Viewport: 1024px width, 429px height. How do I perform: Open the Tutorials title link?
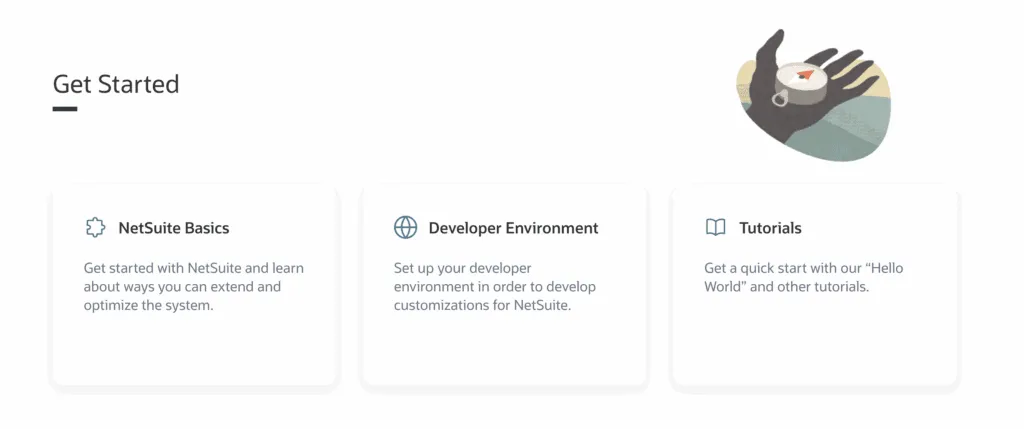coord(770,228)
